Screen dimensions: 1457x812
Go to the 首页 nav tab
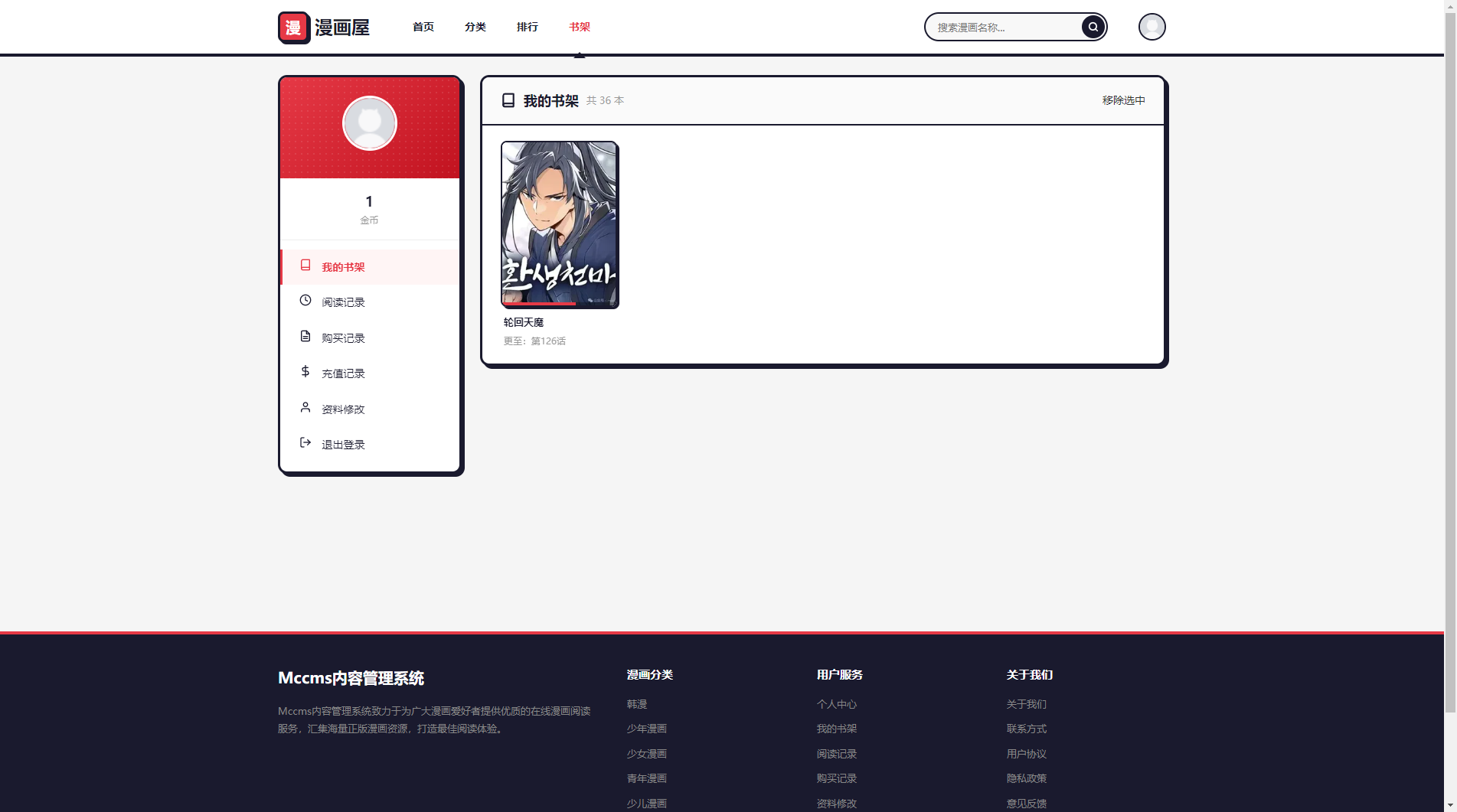(x=423, y=27)
